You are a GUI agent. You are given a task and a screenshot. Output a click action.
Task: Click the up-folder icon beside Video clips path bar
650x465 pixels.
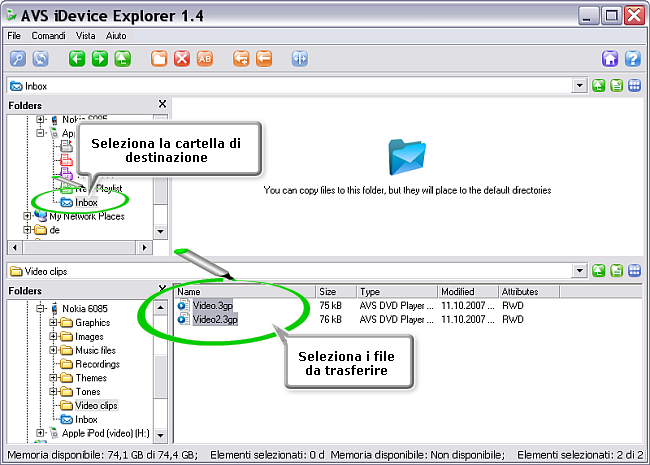[x=598, y=271]
